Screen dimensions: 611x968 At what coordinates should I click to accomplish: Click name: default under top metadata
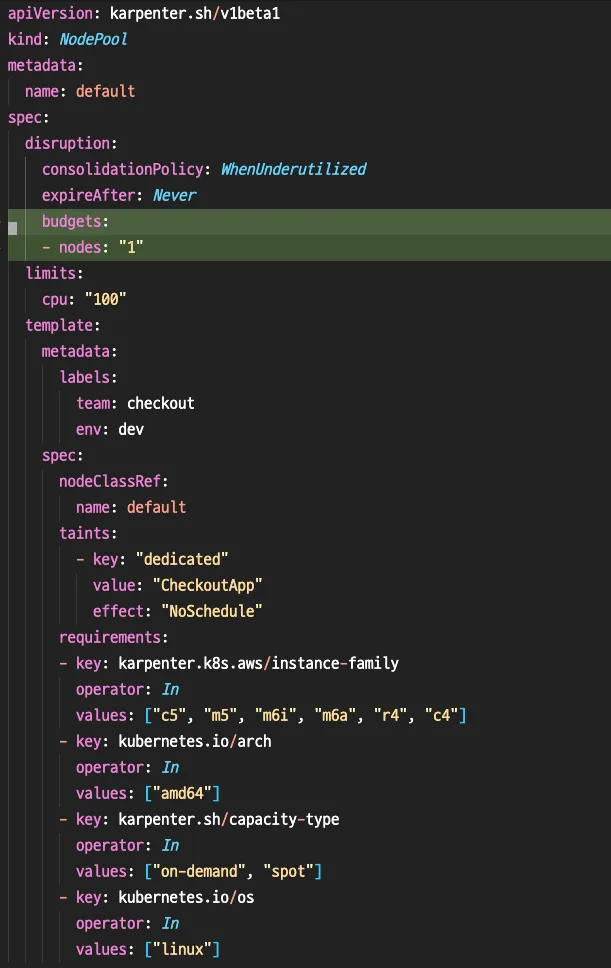(x=80, y=91)
